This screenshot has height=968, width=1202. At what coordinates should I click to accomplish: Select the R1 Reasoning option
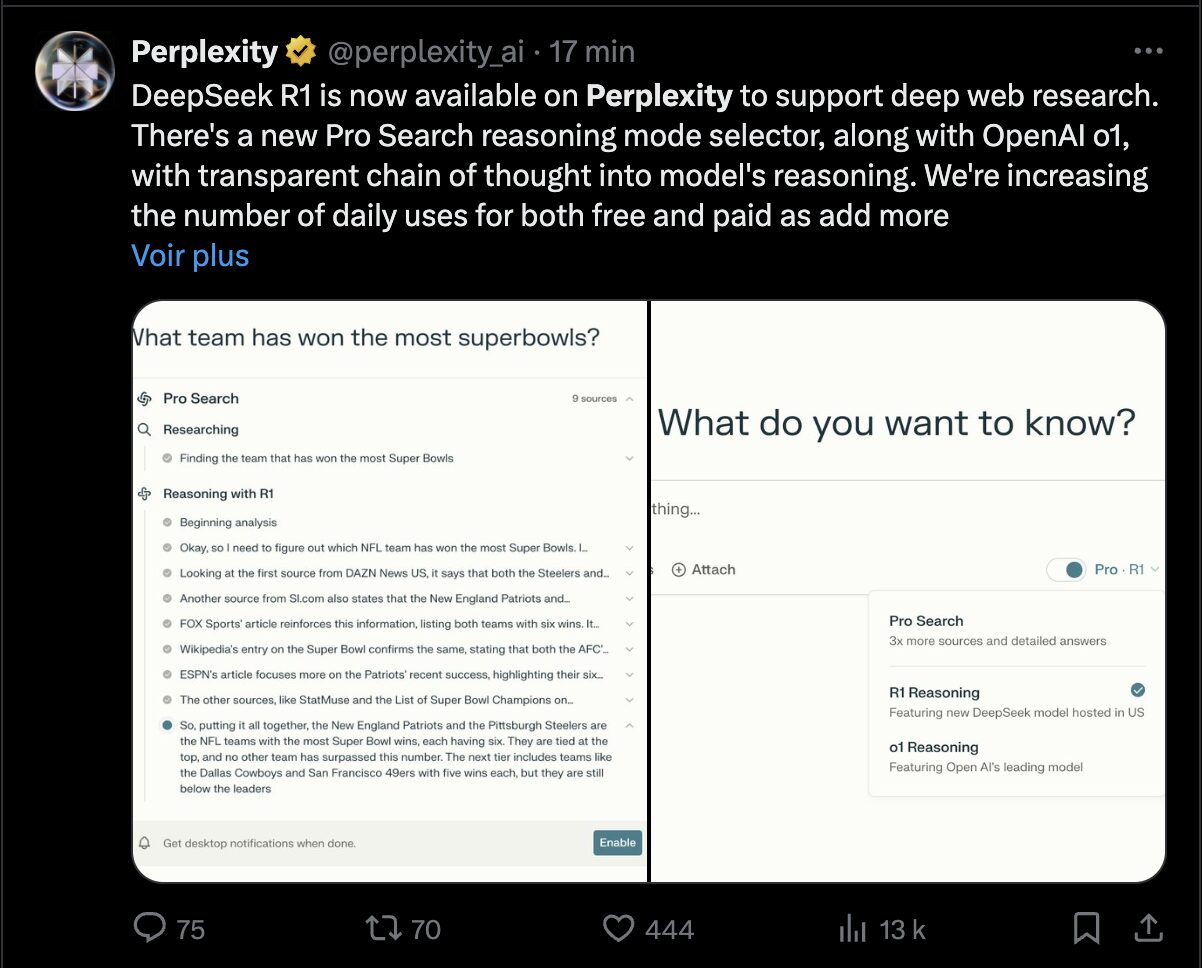click(1017, 701)
